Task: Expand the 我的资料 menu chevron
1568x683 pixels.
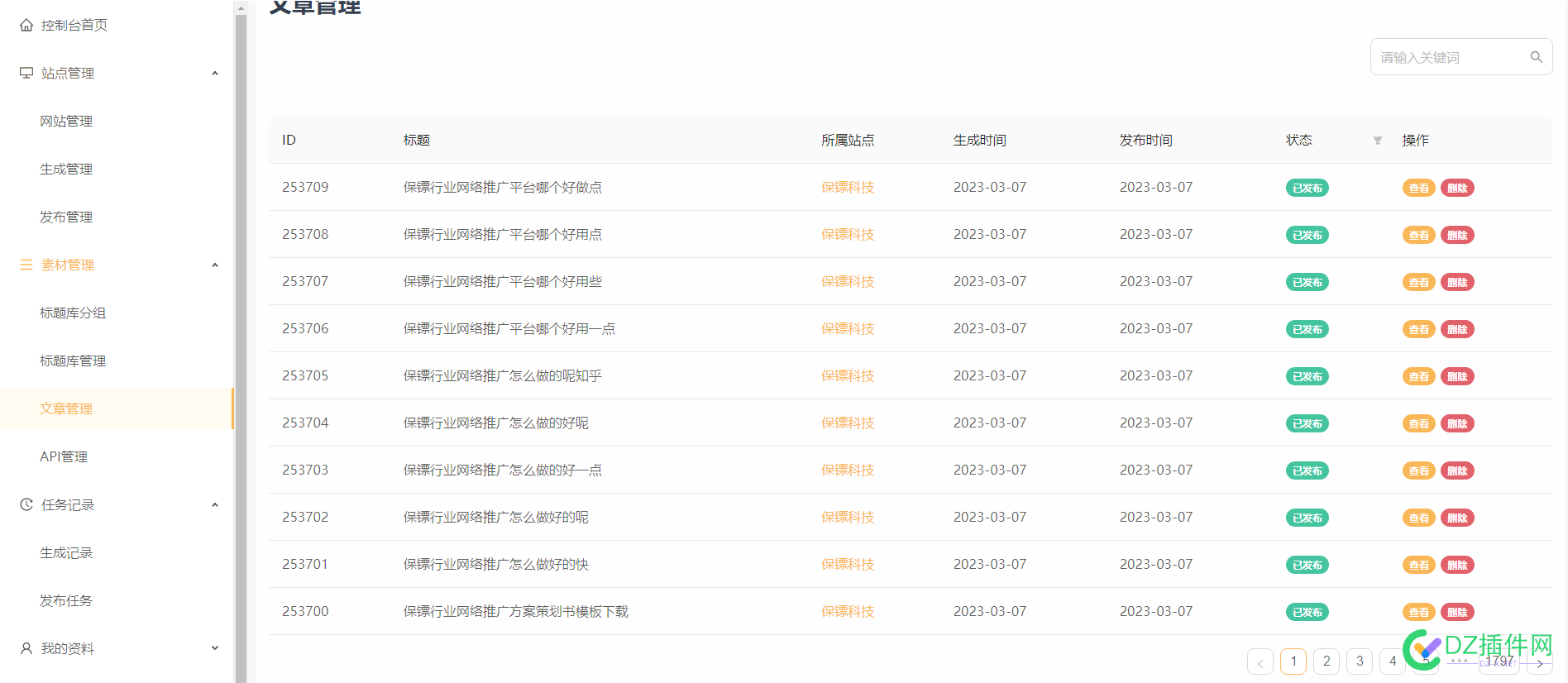Action: pos(215,649)
